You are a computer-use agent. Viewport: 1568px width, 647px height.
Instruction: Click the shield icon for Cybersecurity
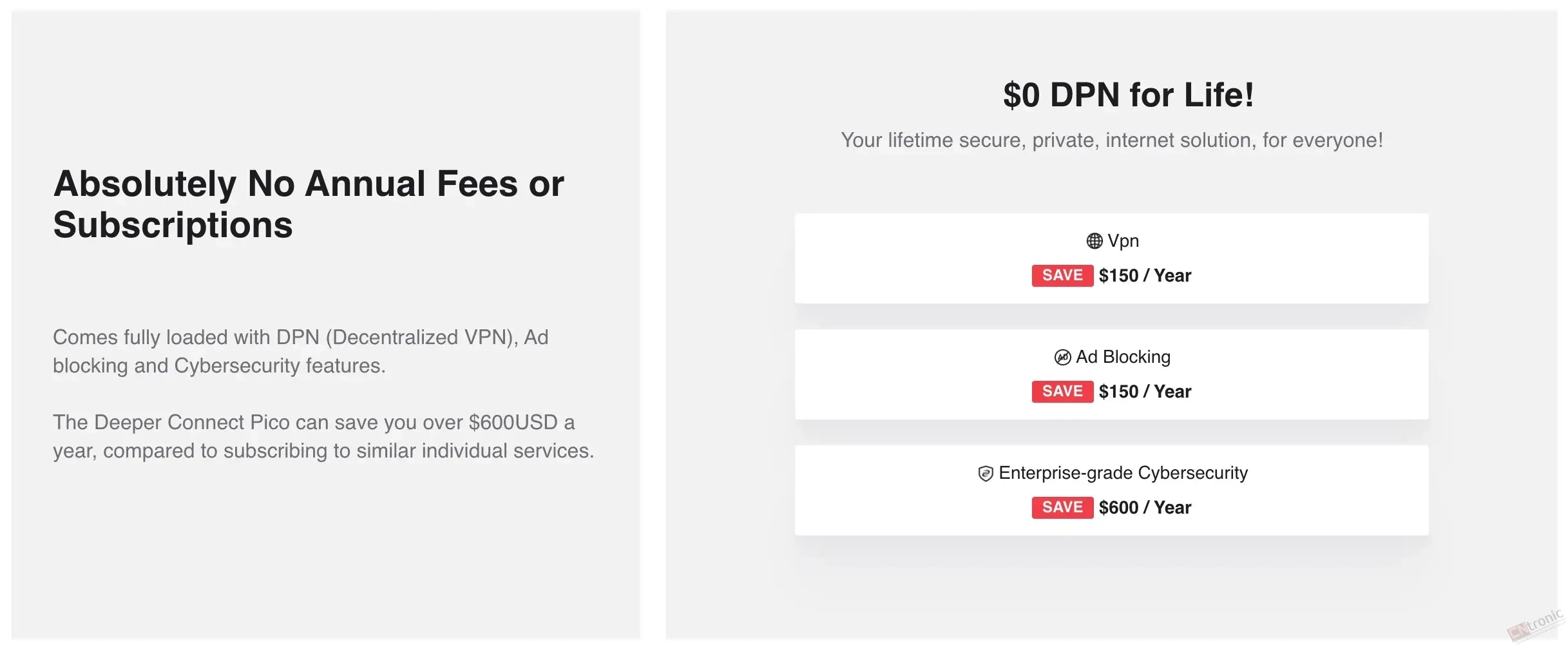point(985,474)
